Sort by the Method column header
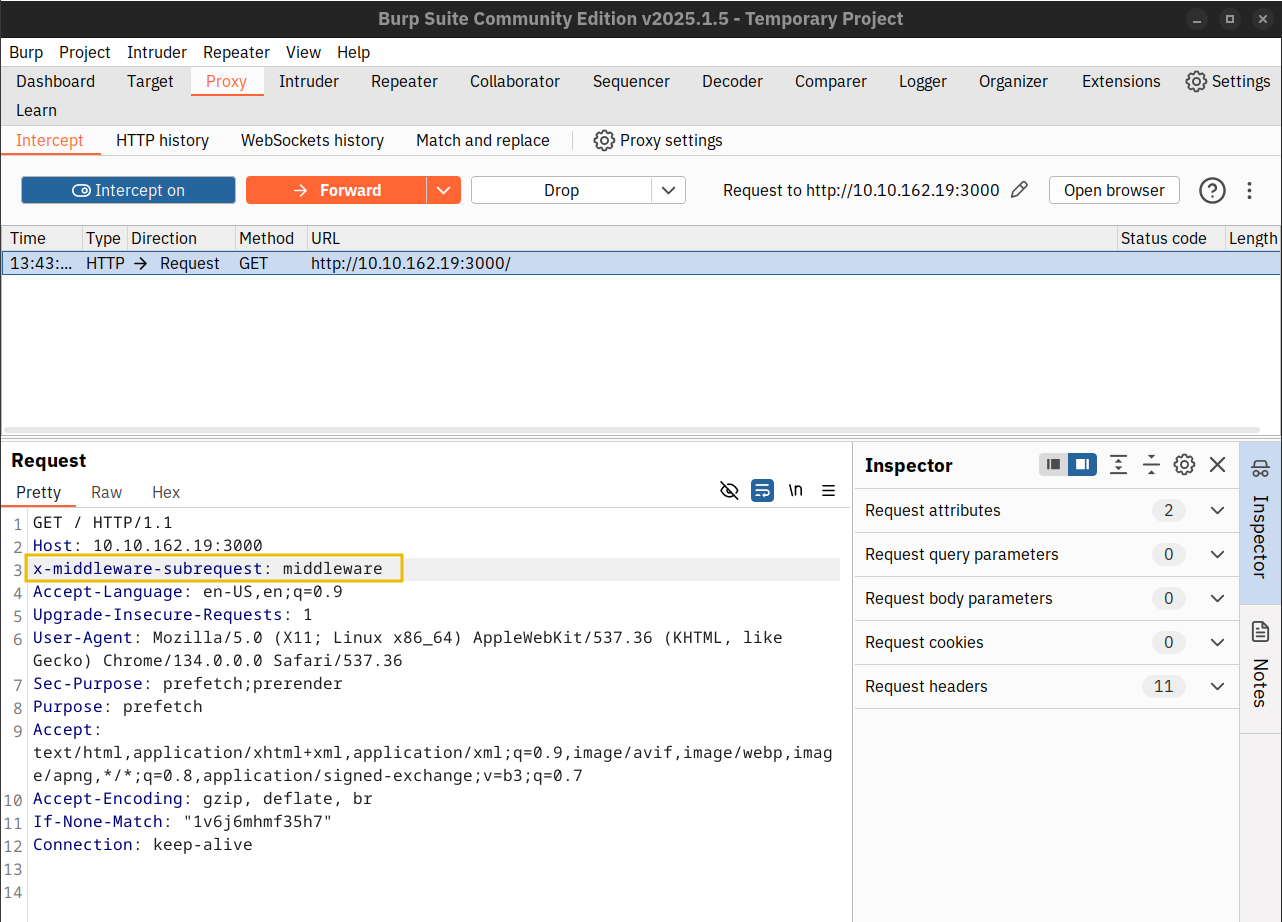Image resolution: width=1282 pixels, height=922 pixels. pyautogui.click(x=270, y=238)
